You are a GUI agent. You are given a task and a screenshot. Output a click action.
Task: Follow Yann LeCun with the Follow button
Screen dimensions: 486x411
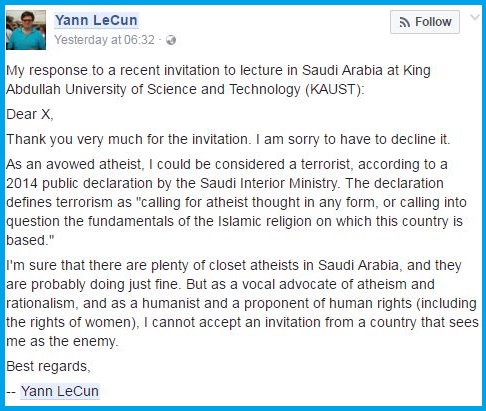[425, 22]
